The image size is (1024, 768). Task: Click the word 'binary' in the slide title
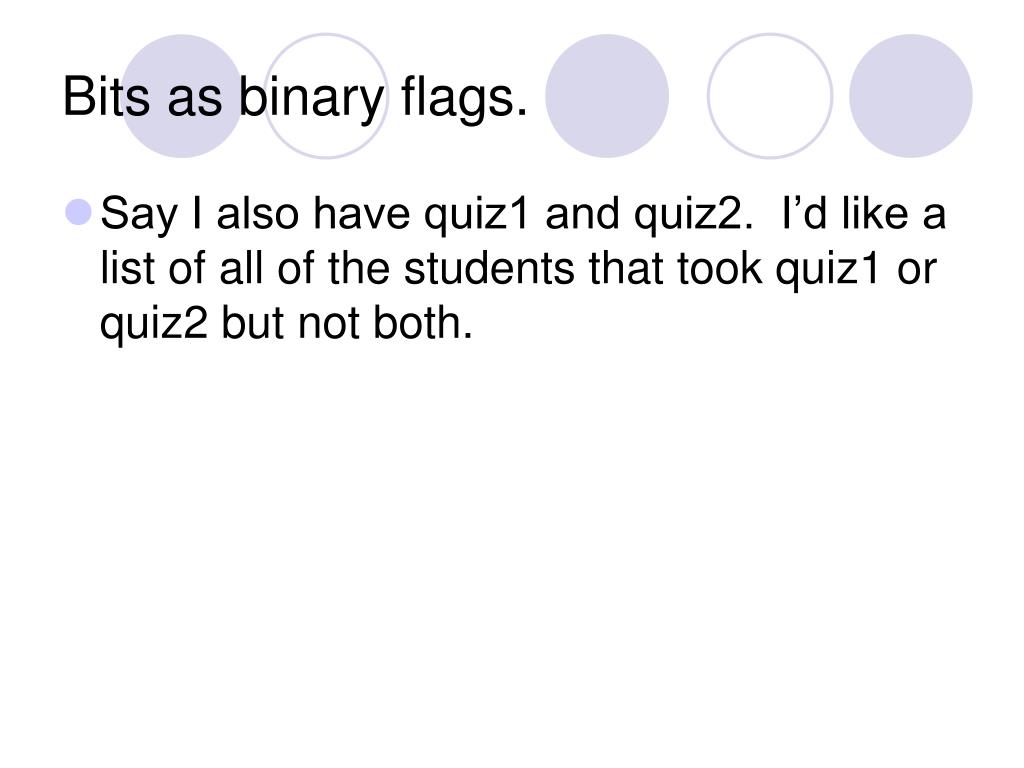coord(311,99)
